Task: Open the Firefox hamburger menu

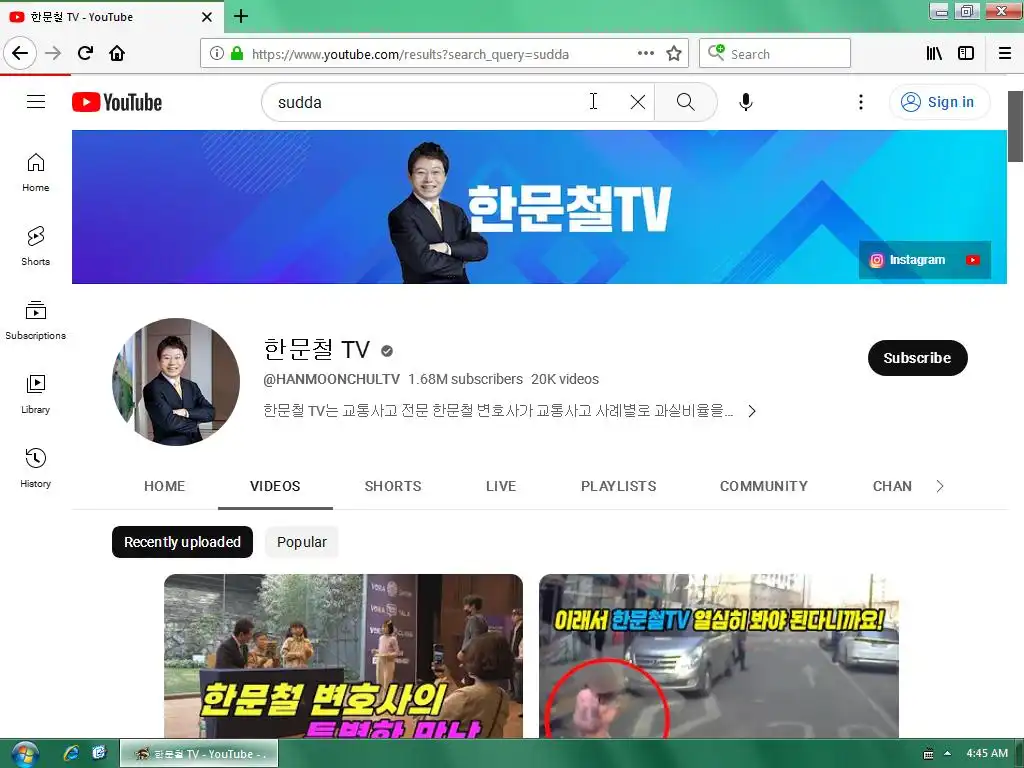Action: [x=1005, y=54]
